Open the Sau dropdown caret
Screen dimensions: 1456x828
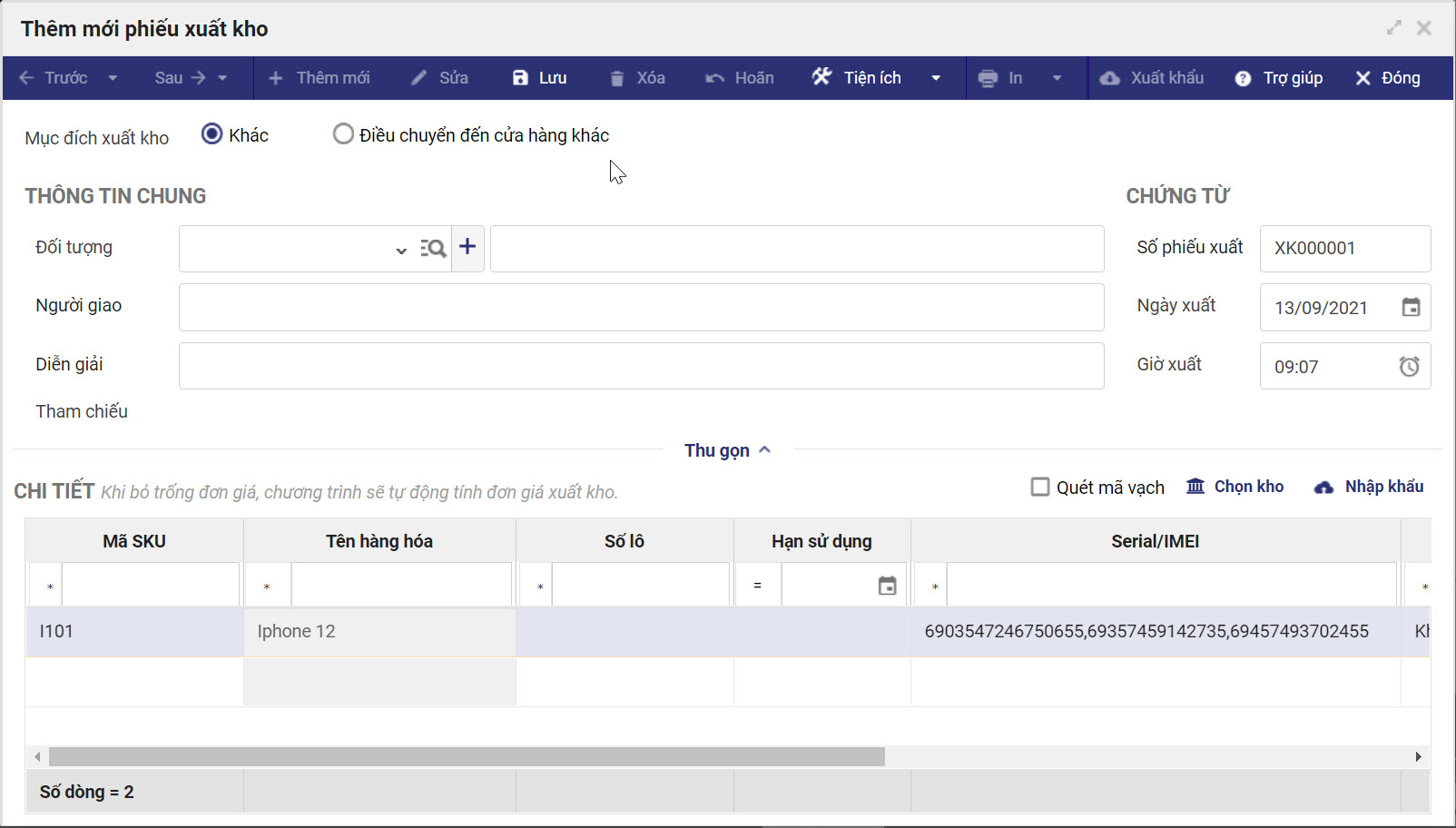coord(222,78)
